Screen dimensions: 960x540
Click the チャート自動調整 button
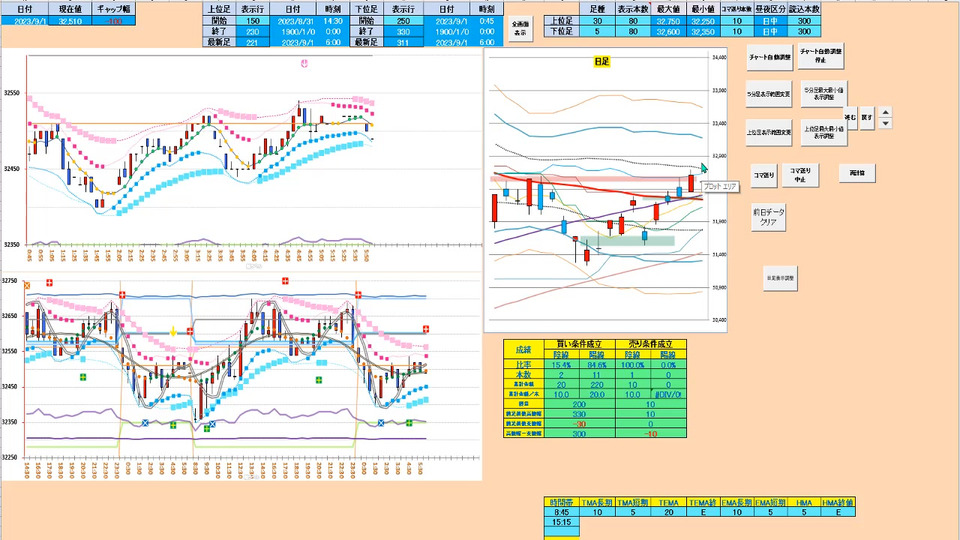coord(770,57)
